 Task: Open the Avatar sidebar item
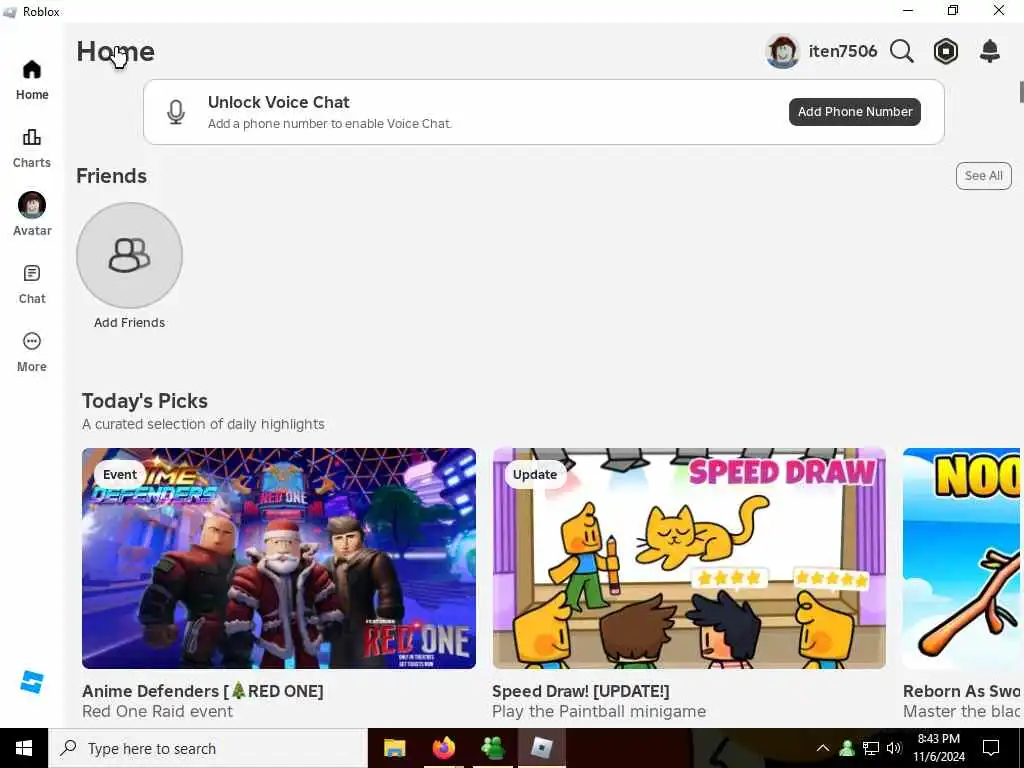click(x=32, y=214)
